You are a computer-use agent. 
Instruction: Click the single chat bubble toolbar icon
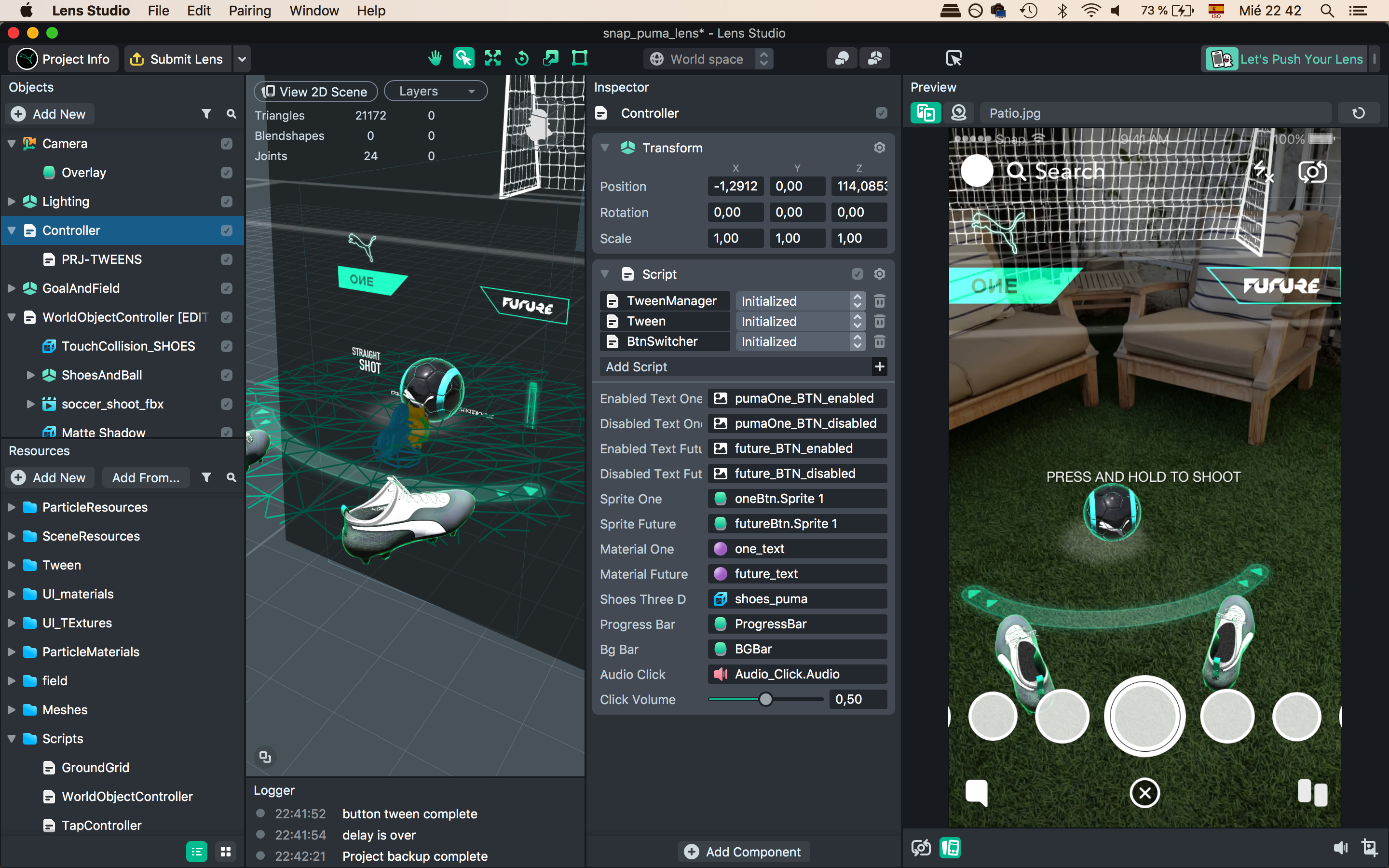842,58
